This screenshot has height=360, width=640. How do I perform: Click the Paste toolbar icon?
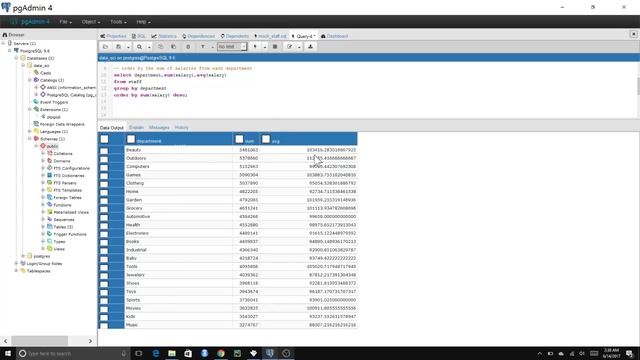173,47
